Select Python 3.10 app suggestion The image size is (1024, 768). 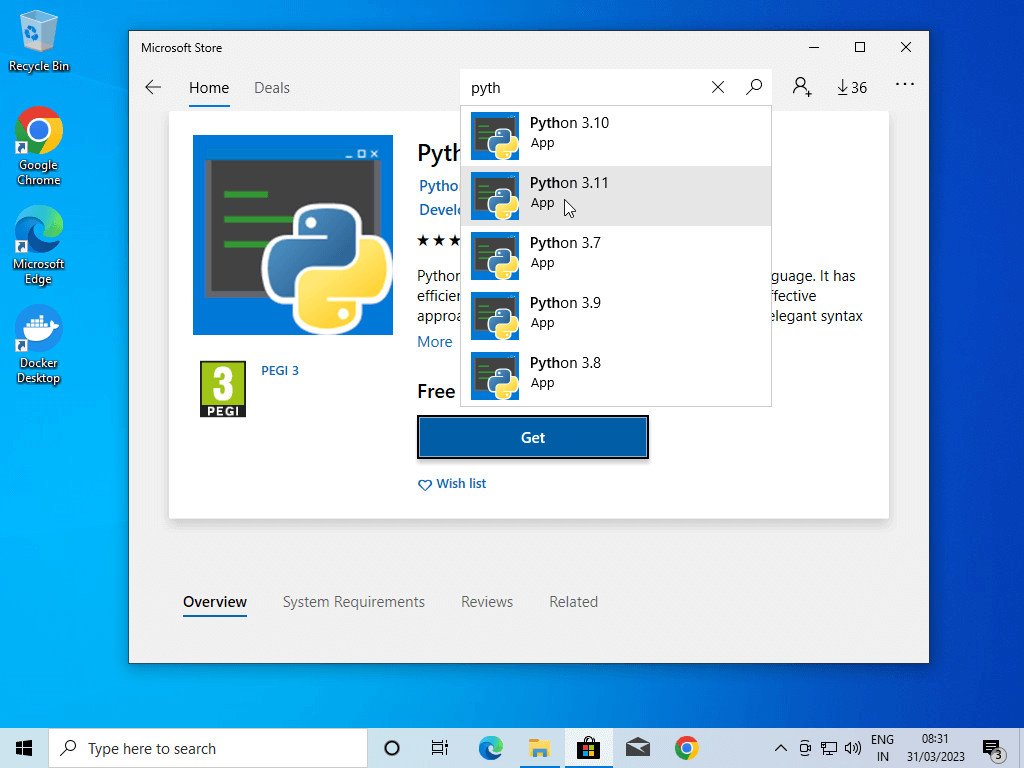click(616, 136)
